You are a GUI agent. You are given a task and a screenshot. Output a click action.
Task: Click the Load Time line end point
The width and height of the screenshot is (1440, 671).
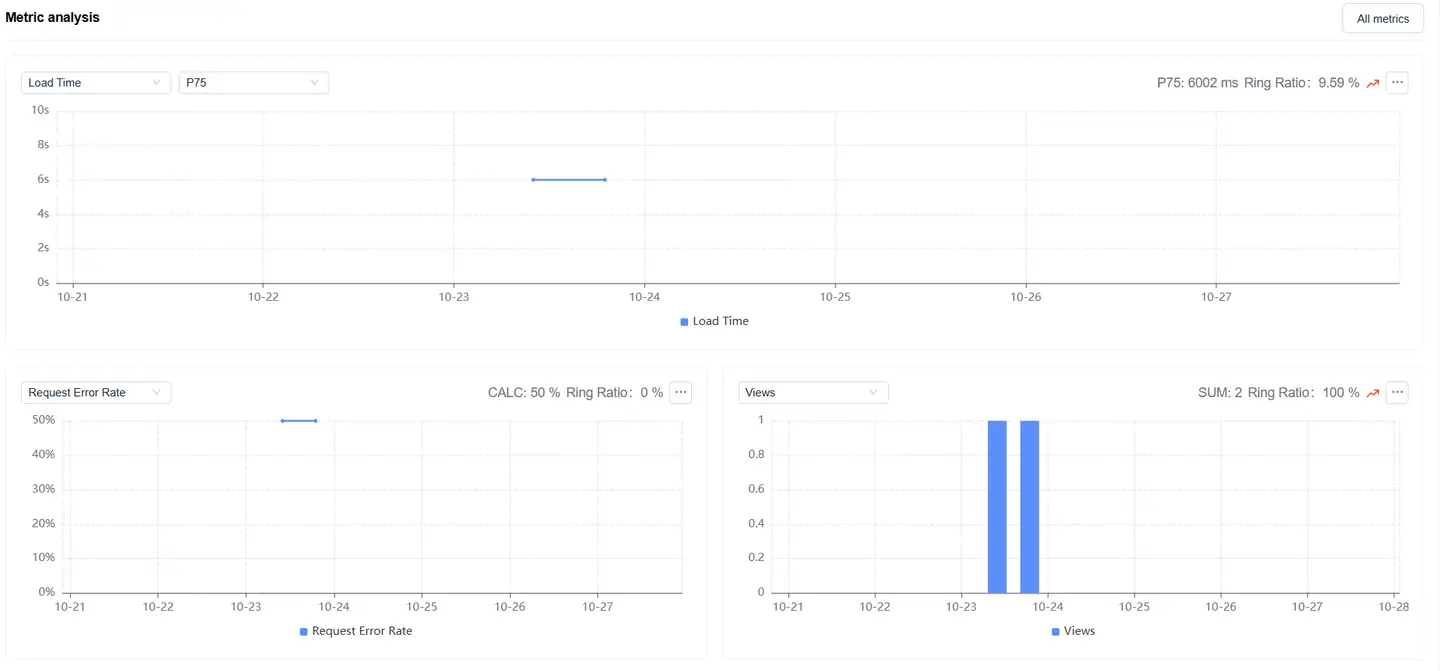point(605,180)
